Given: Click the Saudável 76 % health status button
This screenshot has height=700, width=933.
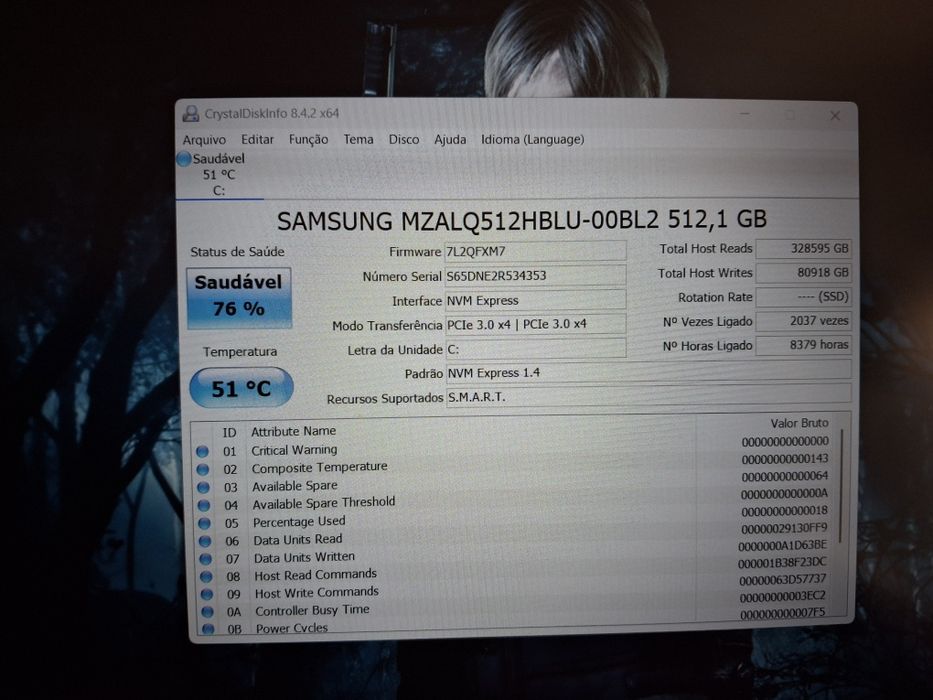Looking at the screenshot, I should coord(239,298).
